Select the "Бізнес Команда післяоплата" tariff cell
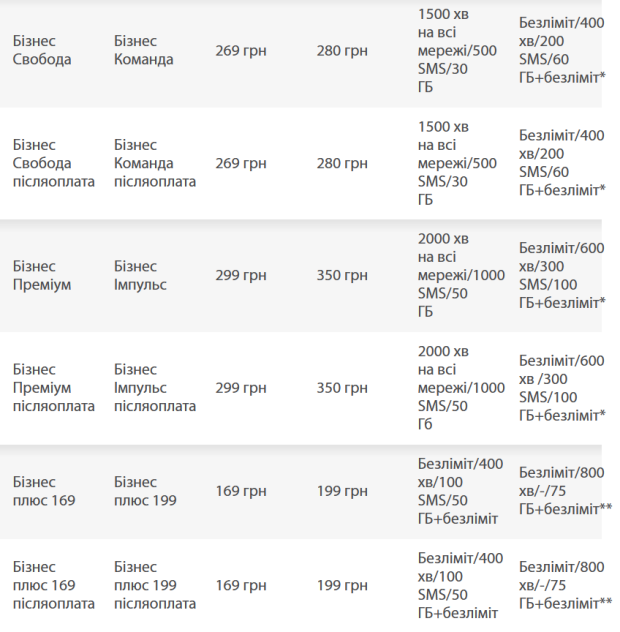 (x=155, y=163)
